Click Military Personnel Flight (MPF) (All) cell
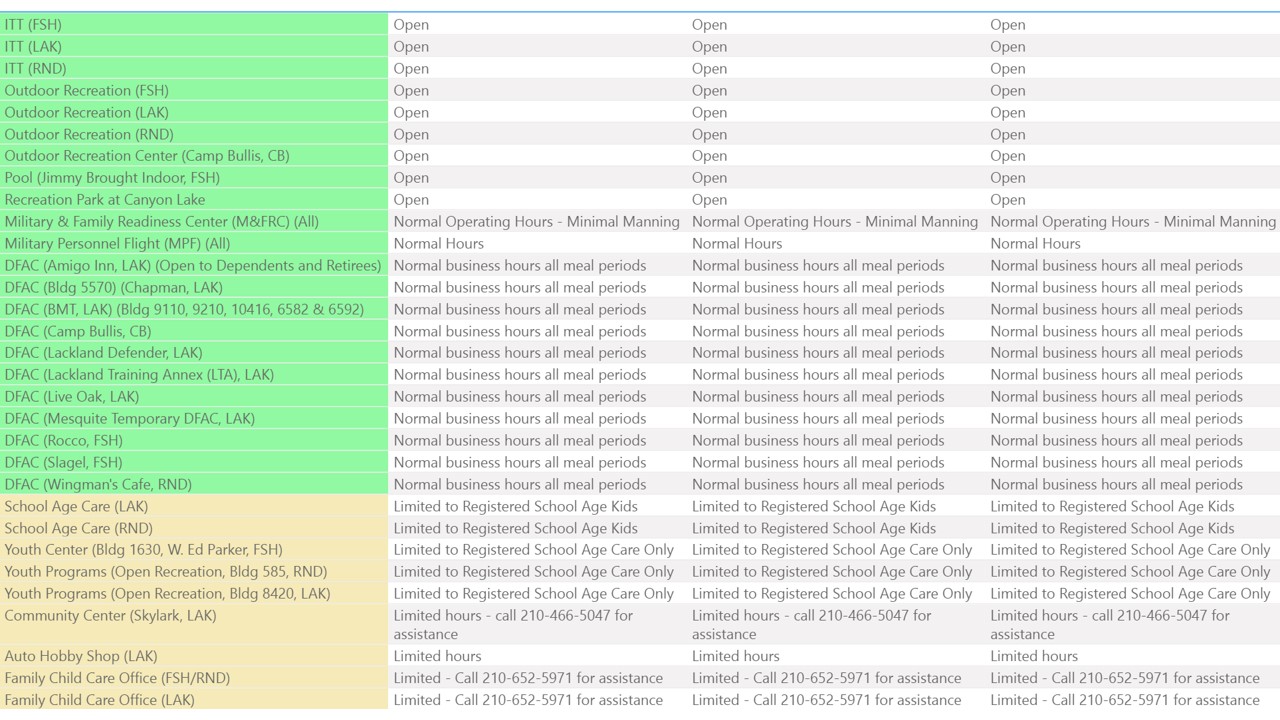The width and height of the screenshot is (1280, 720). tap(117, 244)
